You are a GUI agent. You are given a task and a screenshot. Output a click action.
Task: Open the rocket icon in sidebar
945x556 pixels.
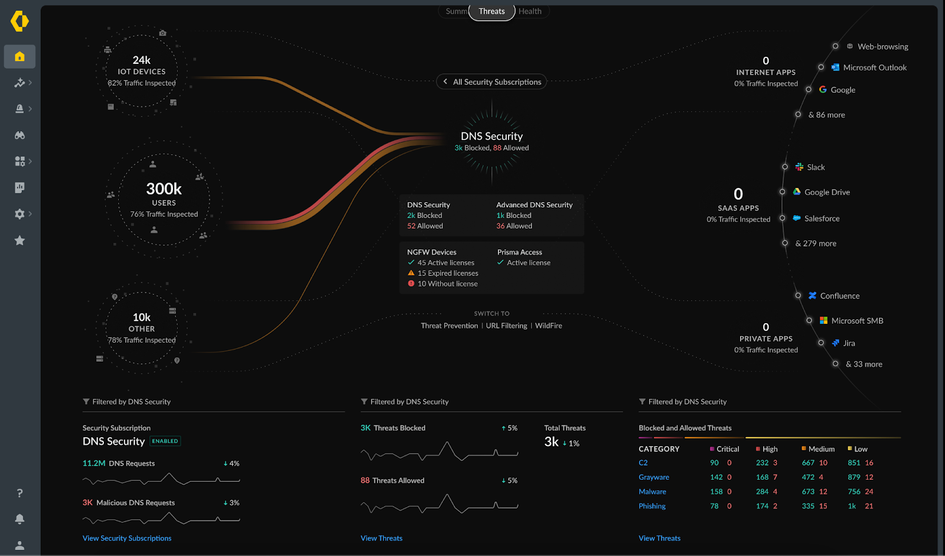click(19, 83)
